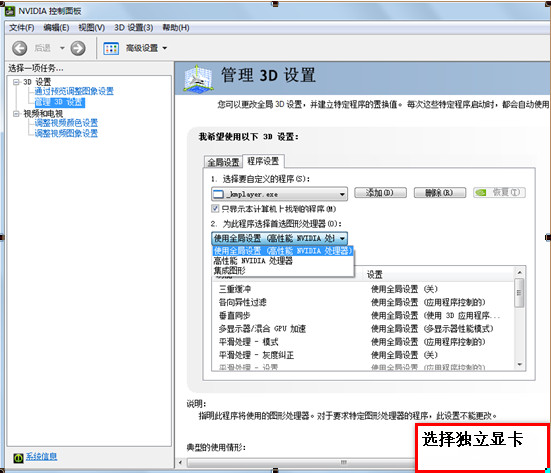The width and height of the screenshot is (551, 473).
Task: Select 通过预览调整图像设置 in the tree
Action: [74, 91]
